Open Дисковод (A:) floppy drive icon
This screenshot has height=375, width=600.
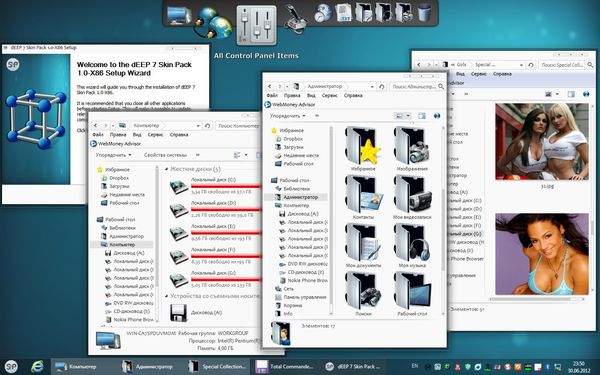179,313
